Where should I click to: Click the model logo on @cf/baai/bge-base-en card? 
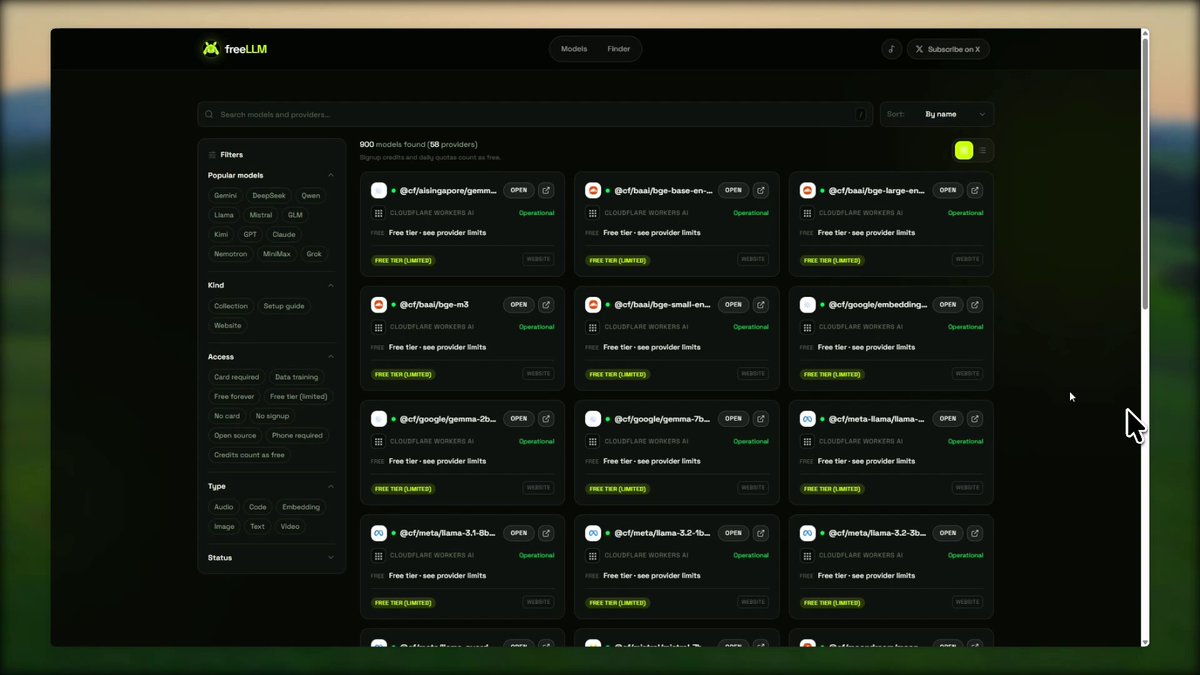point(593,190)
